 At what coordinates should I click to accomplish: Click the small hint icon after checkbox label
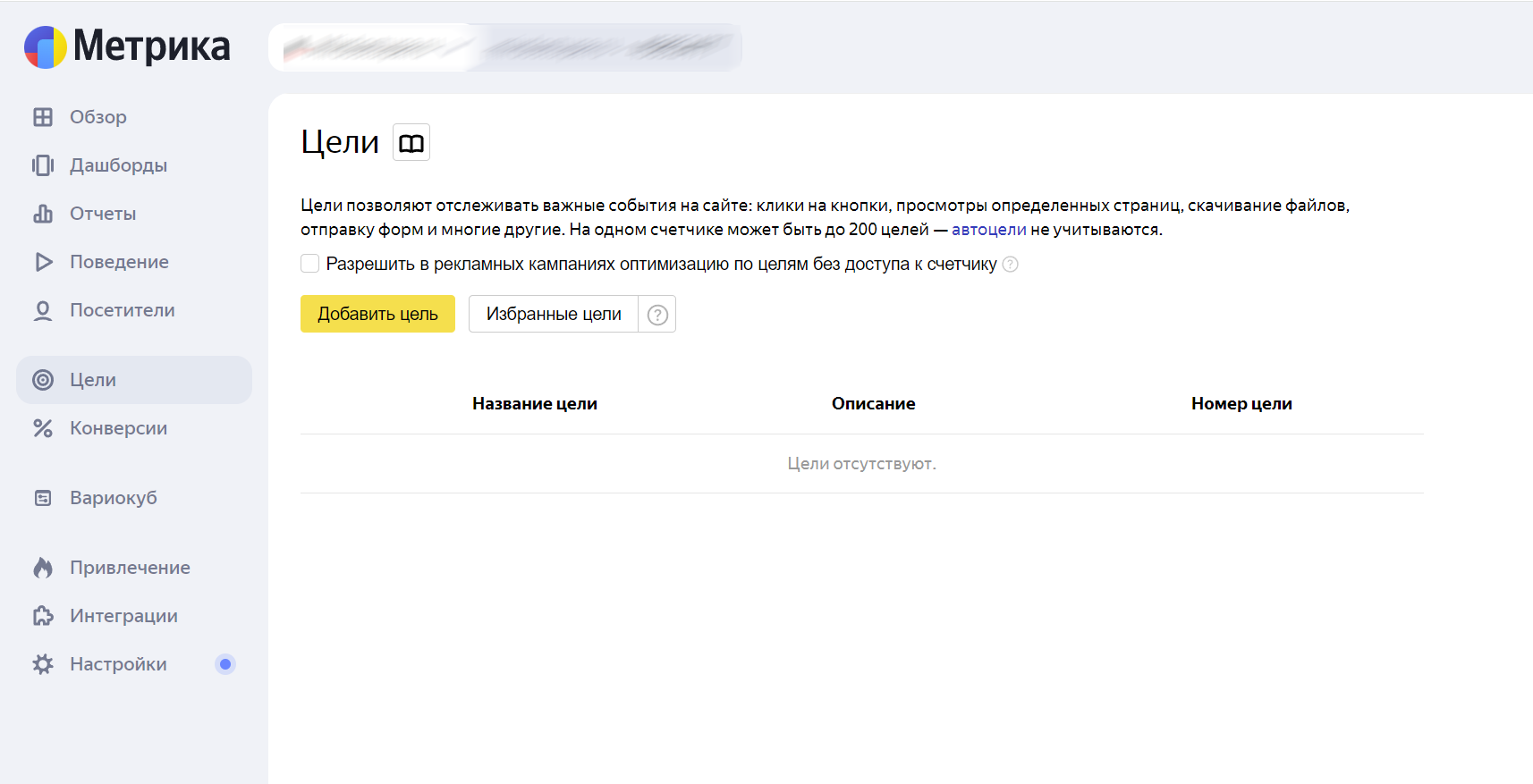click(1010, 265)
